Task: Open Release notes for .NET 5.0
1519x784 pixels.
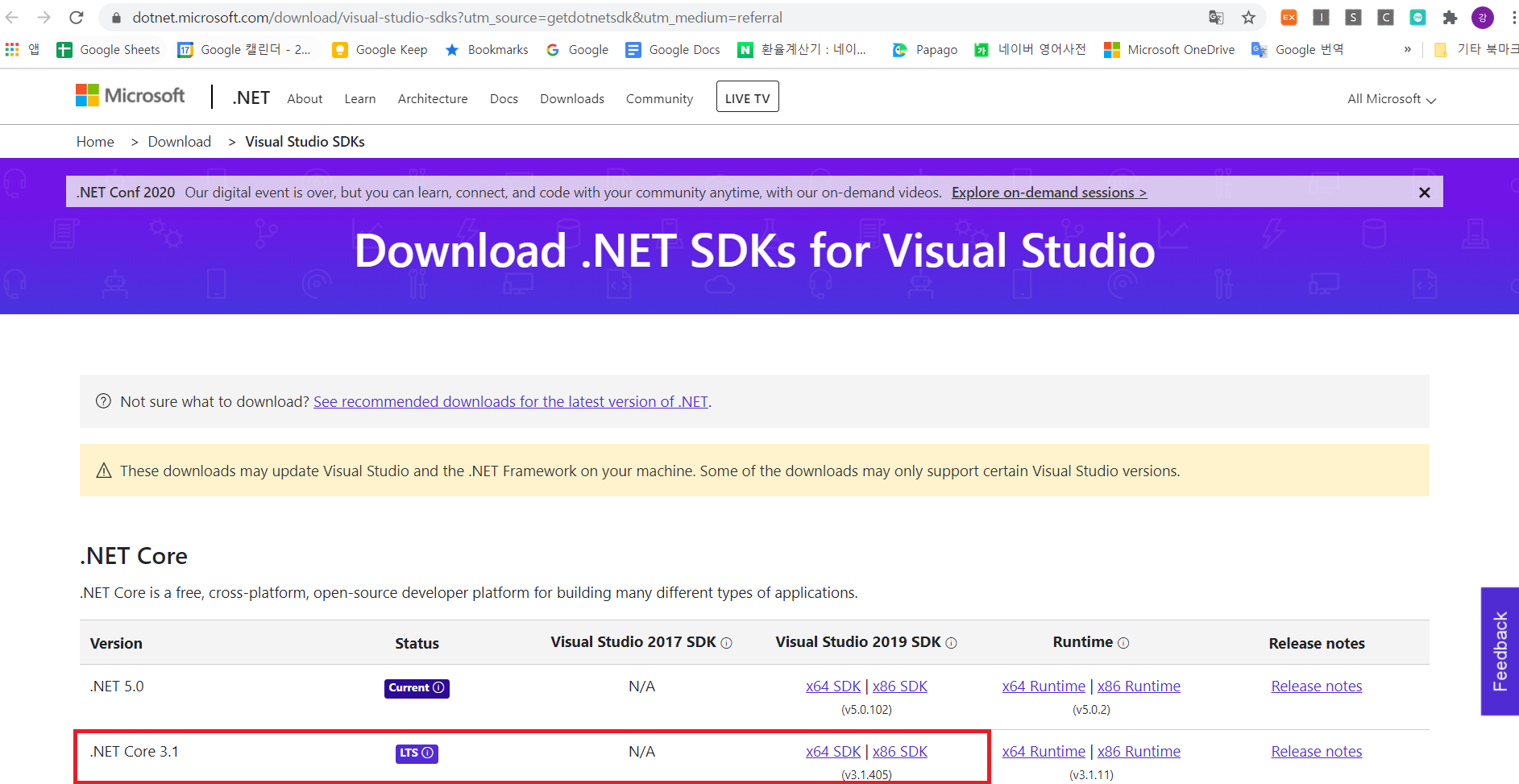Action: pos(1317,687)
